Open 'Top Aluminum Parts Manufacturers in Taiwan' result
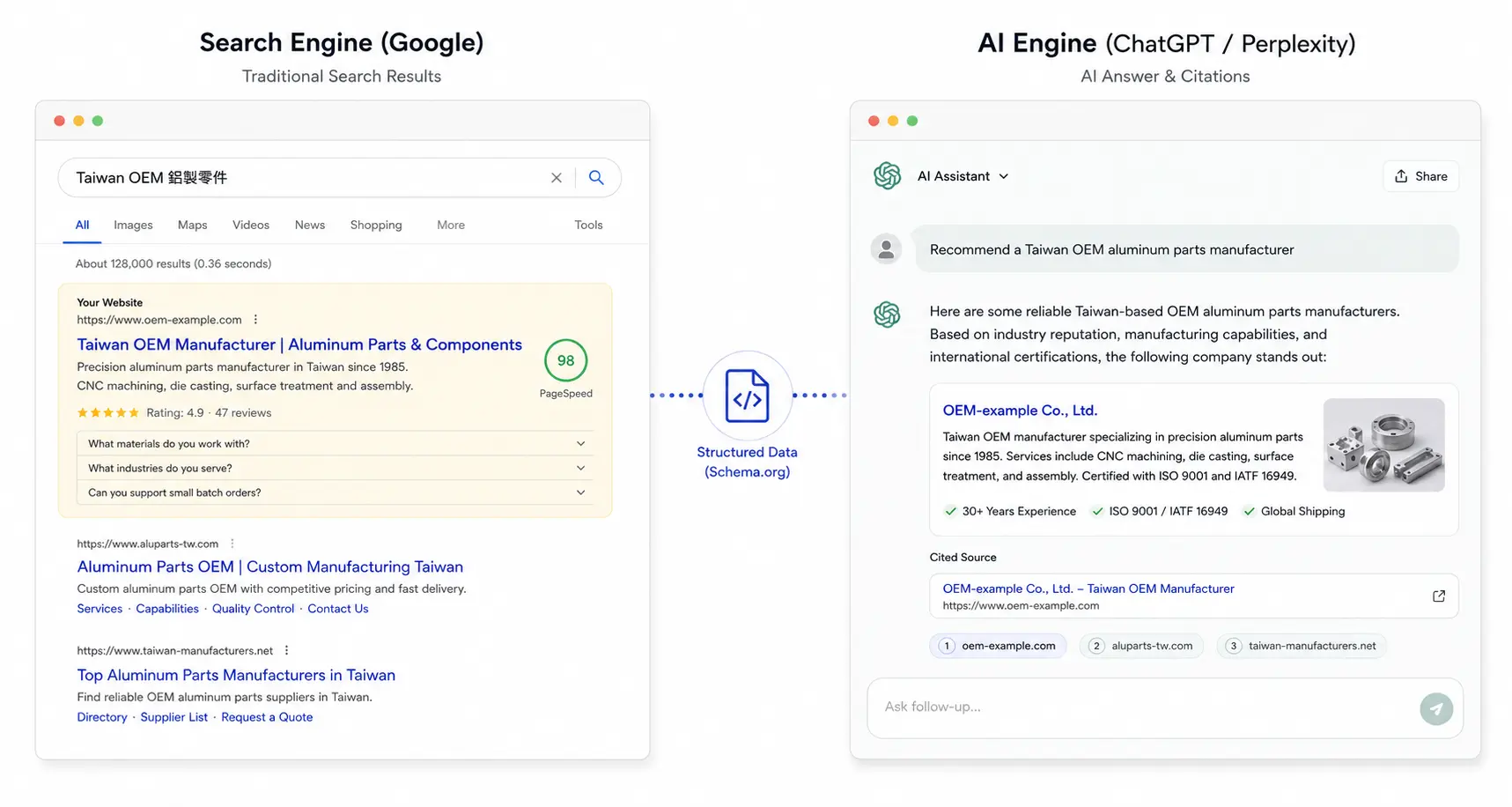Viewport: 1512px width, 807px height. pyautogui.click(x=236, y=675)
